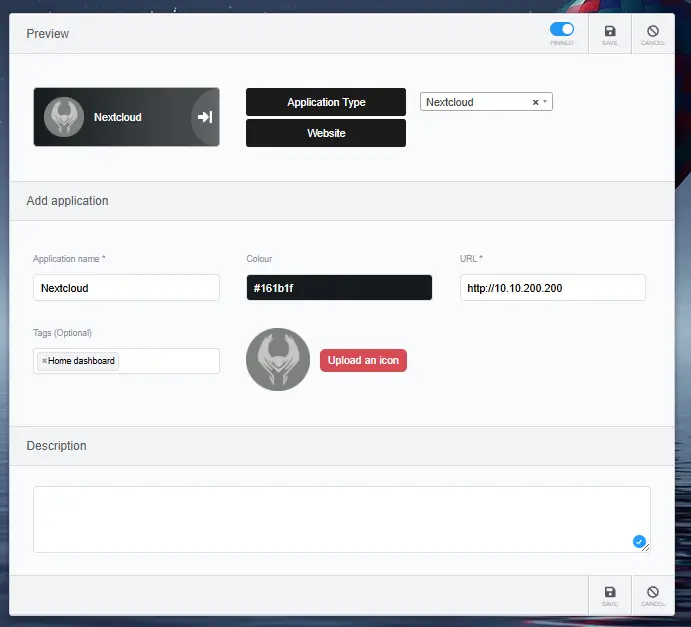Click the top Cancel icon
This screenshot has height=627, width=691.
coord(653,31)
